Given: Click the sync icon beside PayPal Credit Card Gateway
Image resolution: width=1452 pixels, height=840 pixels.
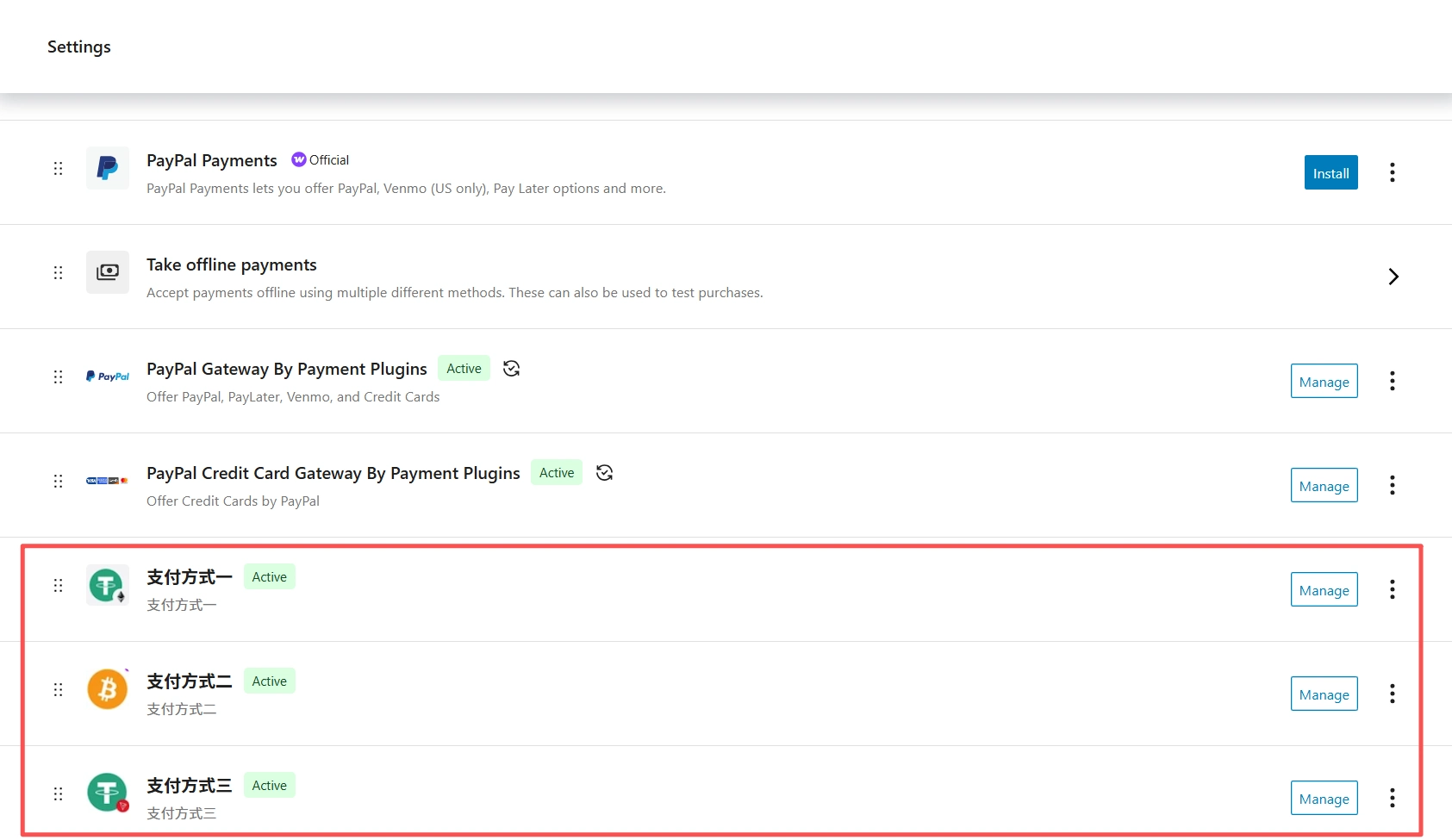Looking at the screenshot, I should (x=604, y=473).
